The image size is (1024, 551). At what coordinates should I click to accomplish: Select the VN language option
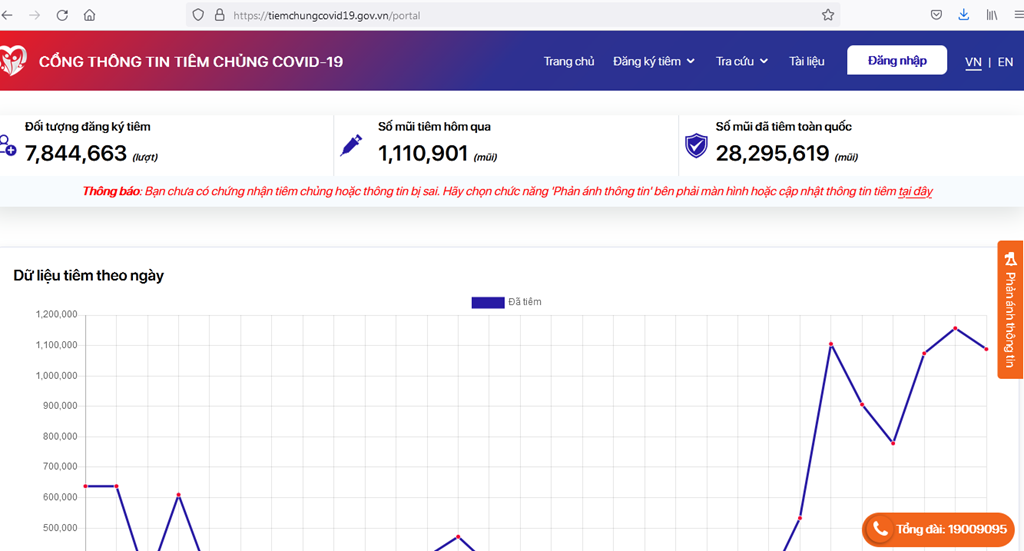pyautogui.click(x=973, y=62)
